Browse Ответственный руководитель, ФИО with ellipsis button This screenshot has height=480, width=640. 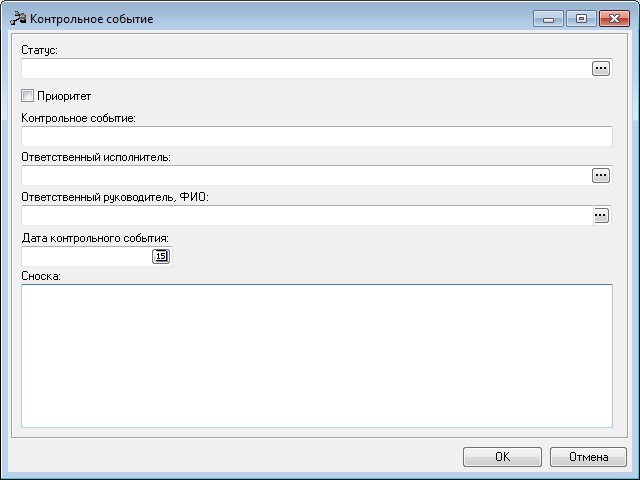pos(602,215)
